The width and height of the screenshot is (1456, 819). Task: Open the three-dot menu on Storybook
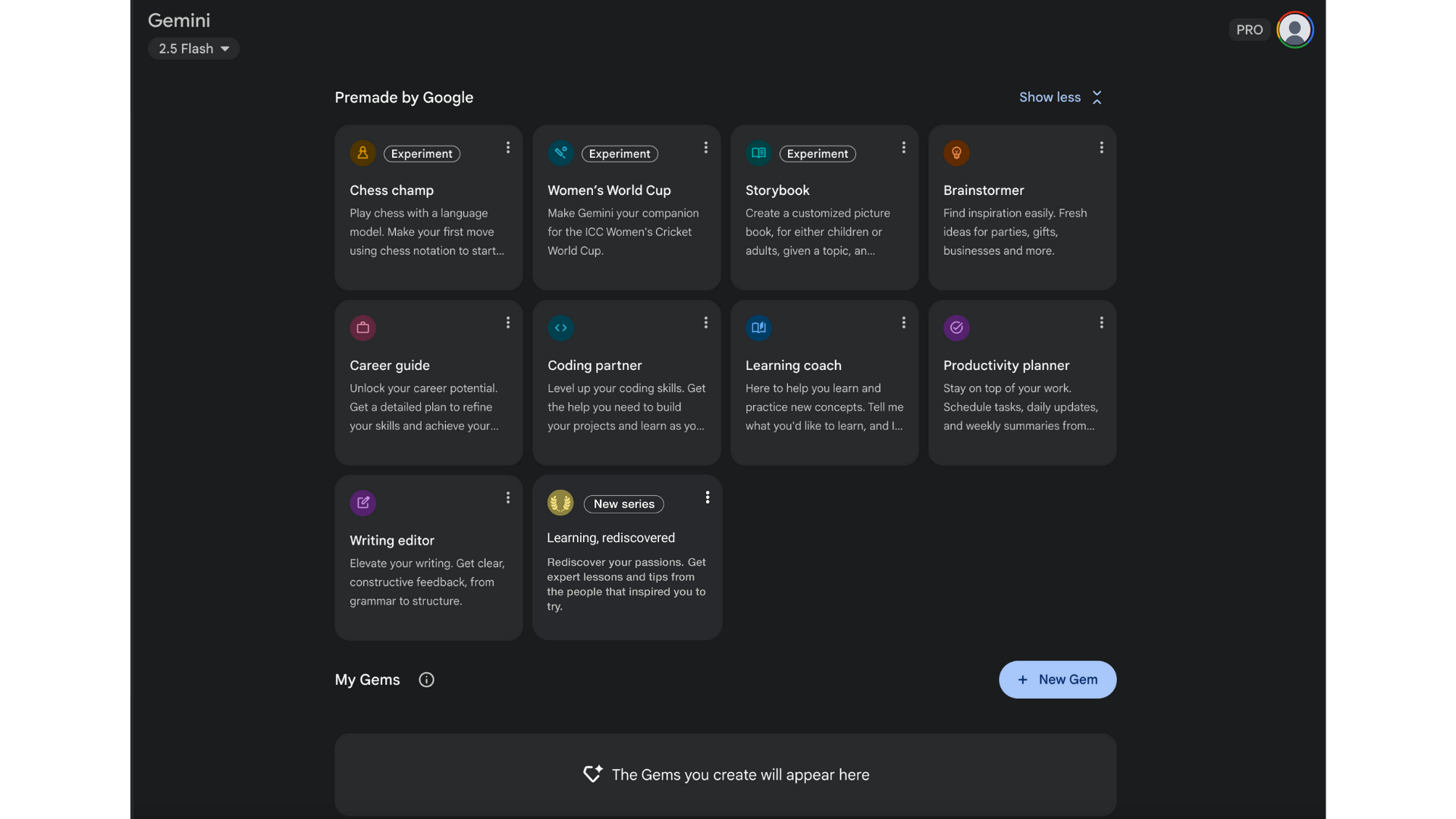click(x=904, y=148)
